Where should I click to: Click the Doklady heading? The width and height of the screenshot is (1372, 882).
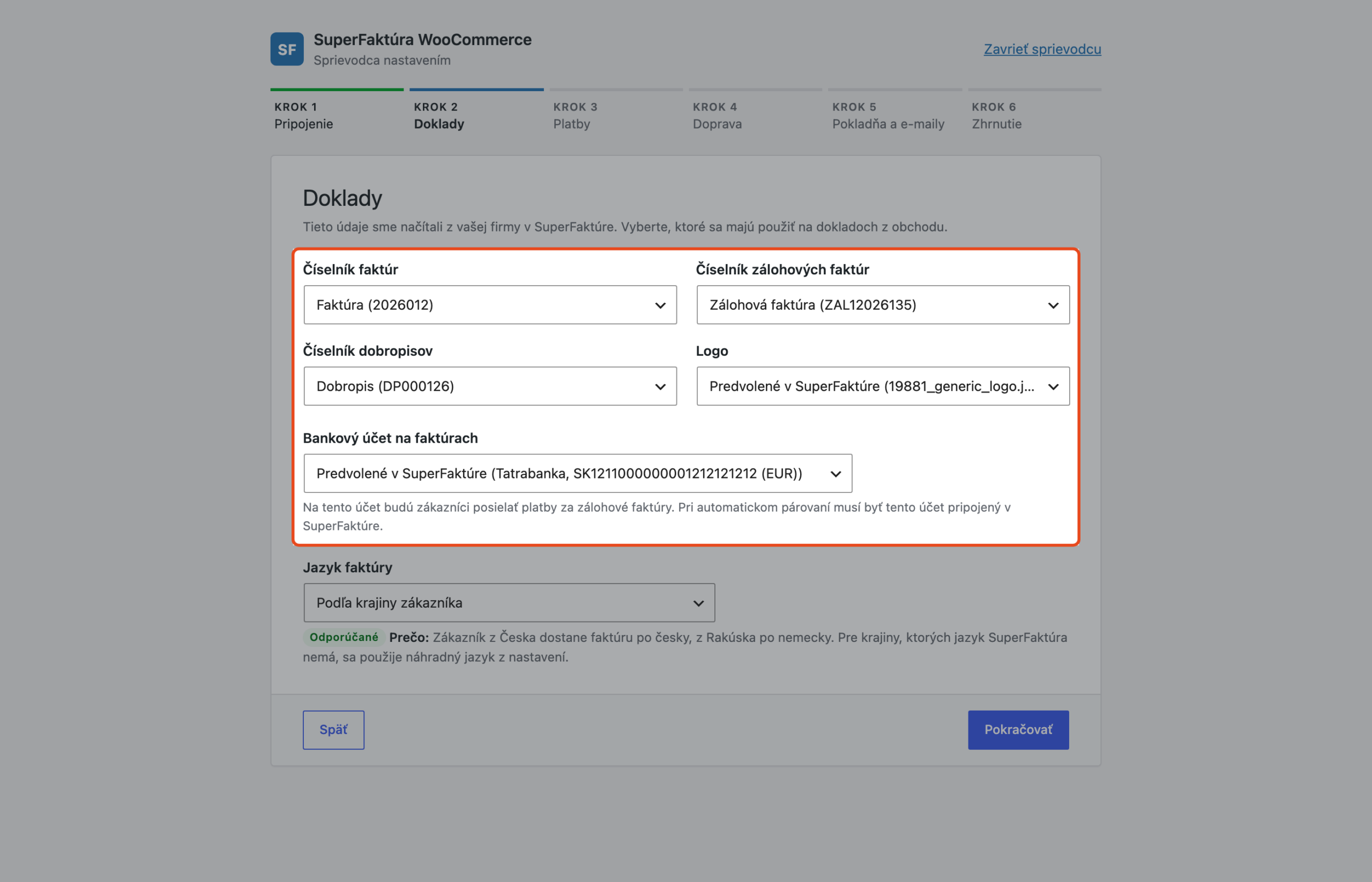(x=342, y=198)
